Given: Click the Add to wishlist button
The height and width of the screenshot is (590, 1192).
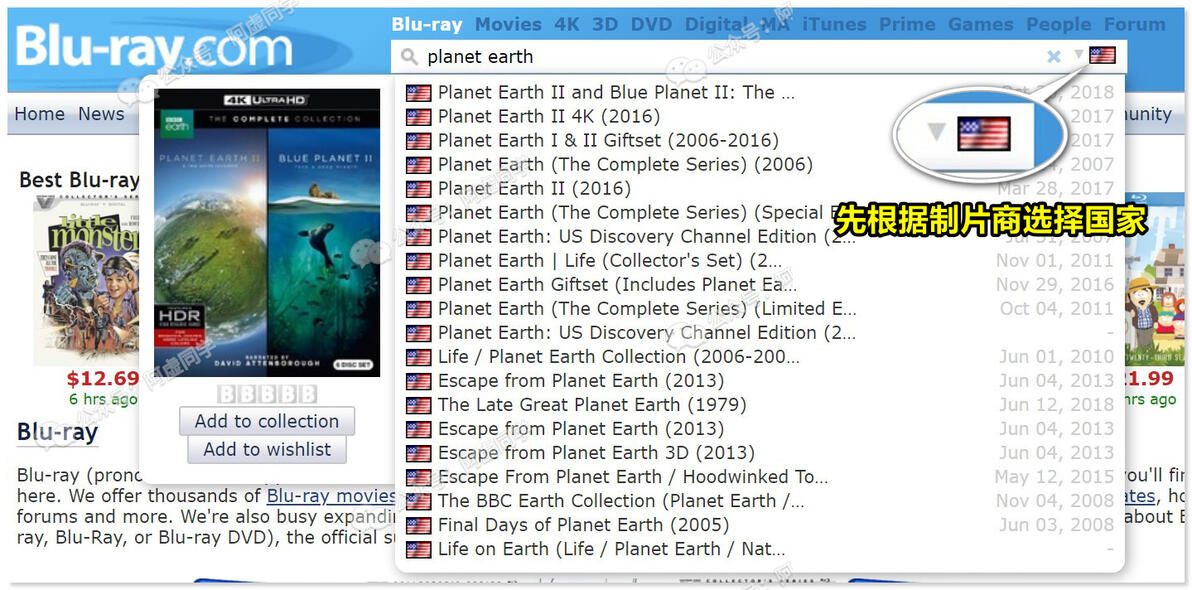Looking at the screenshot, I should [x=267, y=449].
